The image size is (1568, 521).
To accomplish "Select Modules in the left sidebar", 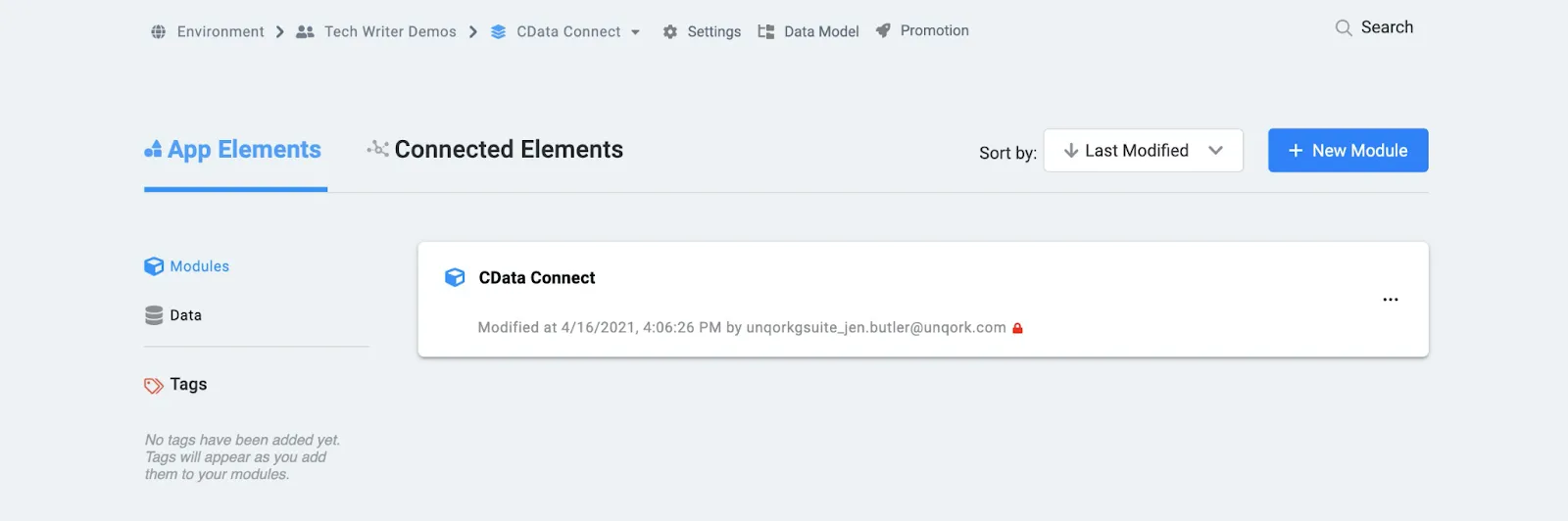I will tap(199, 266).
